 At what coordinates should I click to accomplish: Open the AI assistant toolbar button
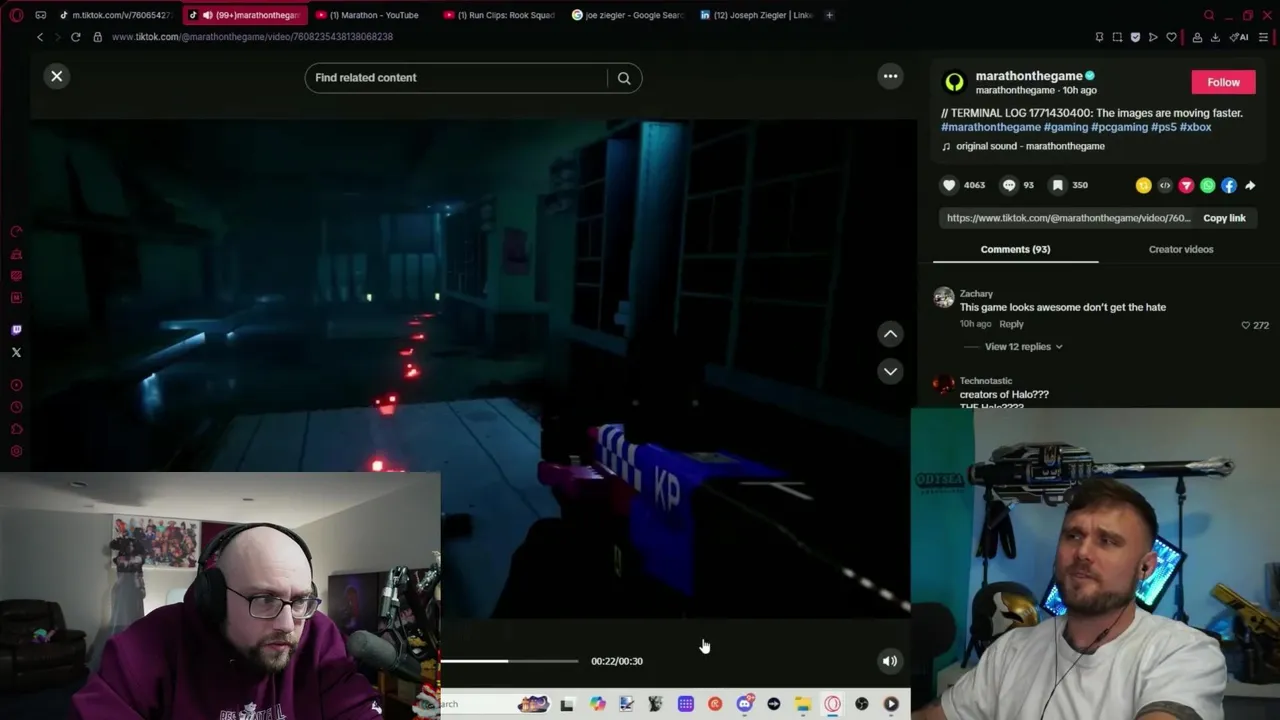point(1240,37)
